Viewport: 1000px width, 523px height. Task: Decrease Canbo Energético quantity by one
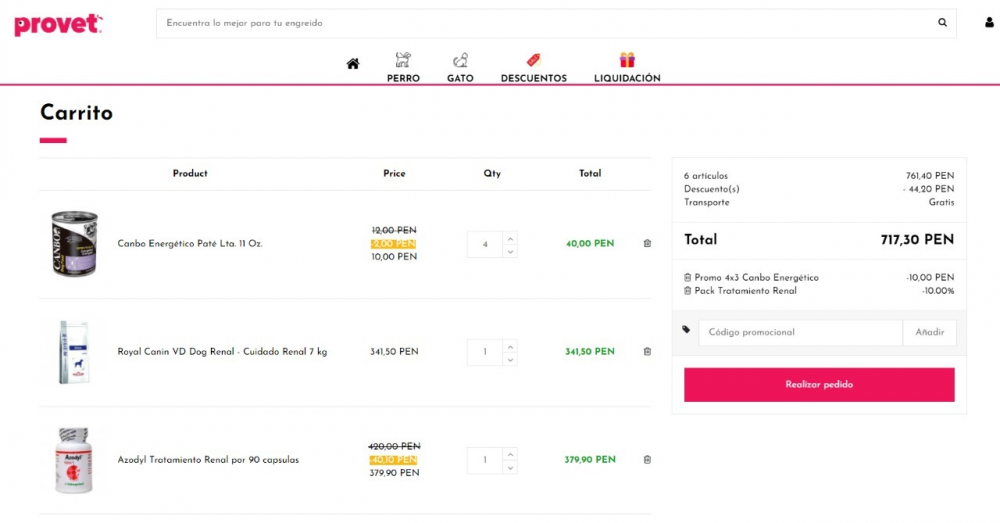510,251
